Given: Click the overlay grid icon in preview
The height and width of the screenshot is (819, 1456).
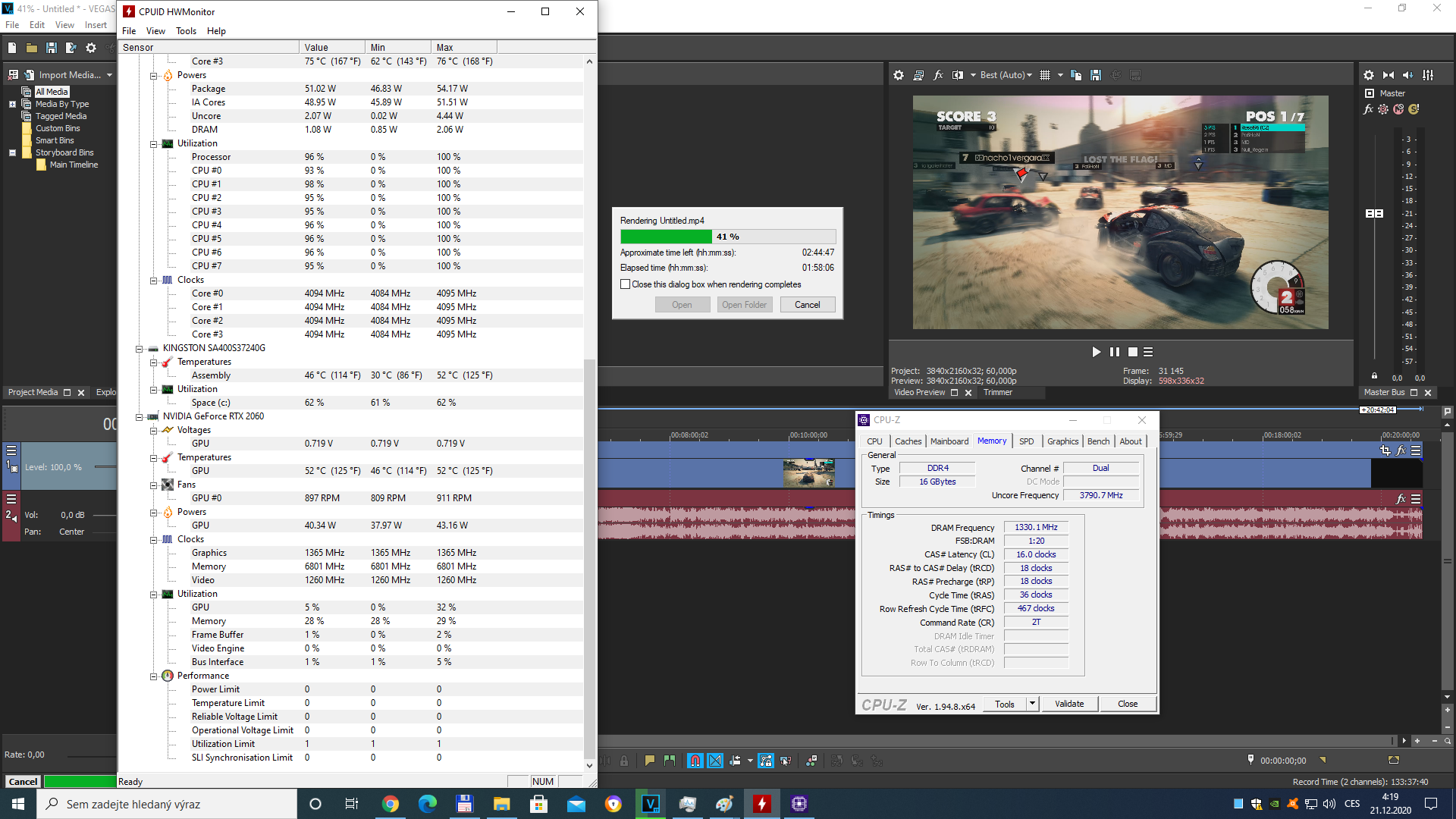Looking at the screenshot, I should [1045, 75].
